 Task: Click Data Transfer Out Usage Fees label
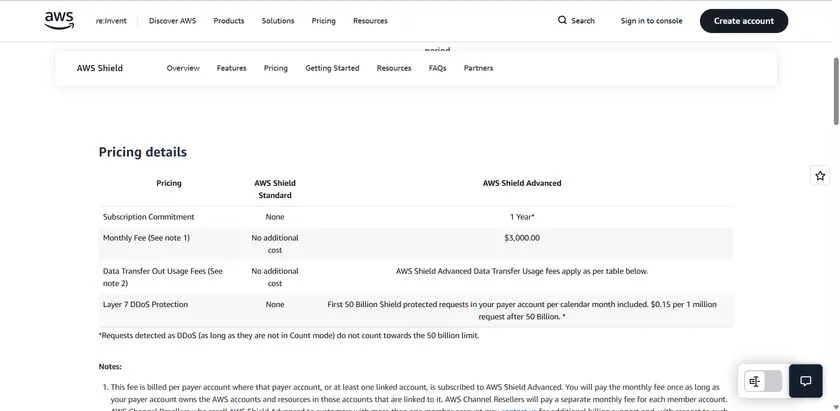163,277
